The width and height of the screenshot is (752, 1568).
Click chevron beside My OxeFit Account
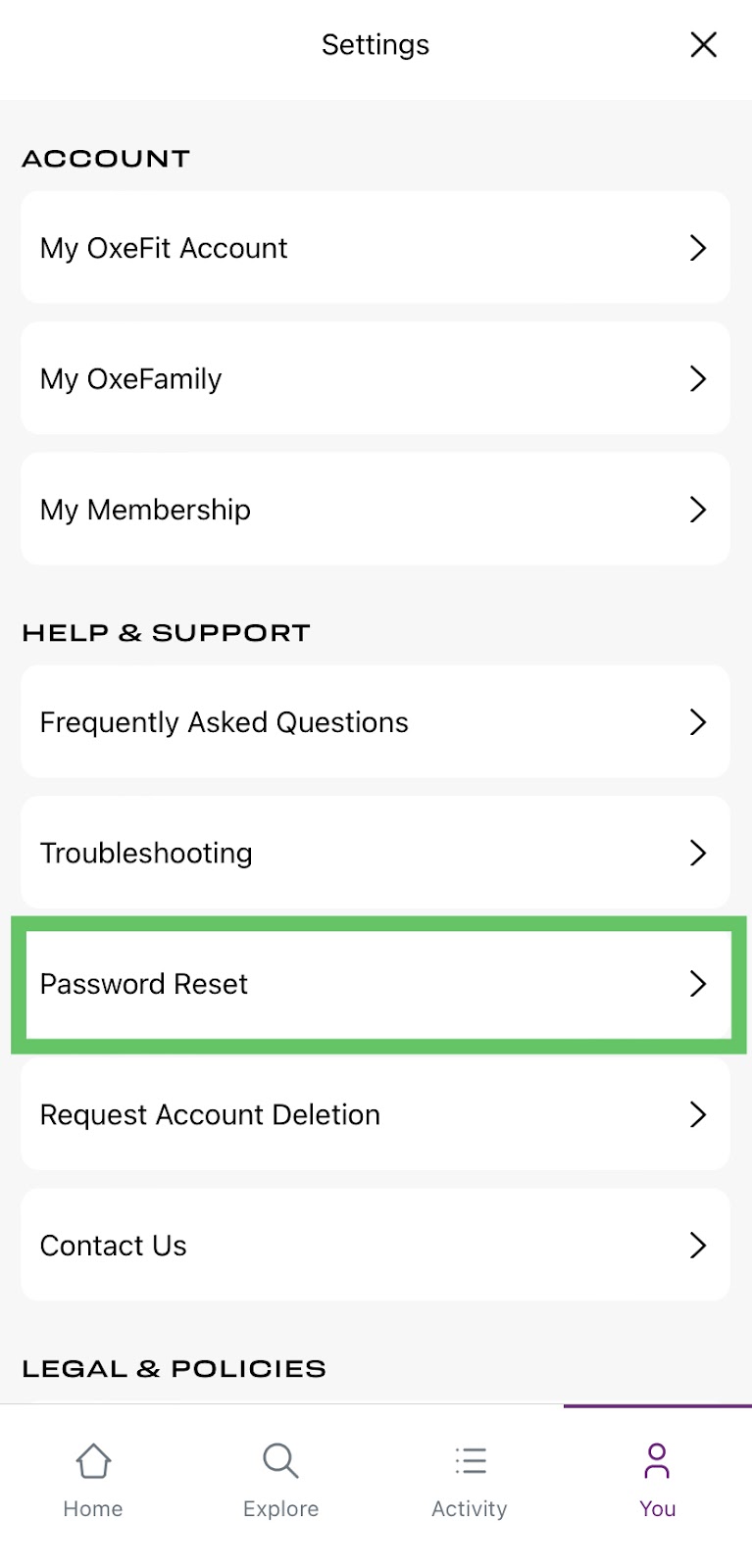[x=697, y=248]
